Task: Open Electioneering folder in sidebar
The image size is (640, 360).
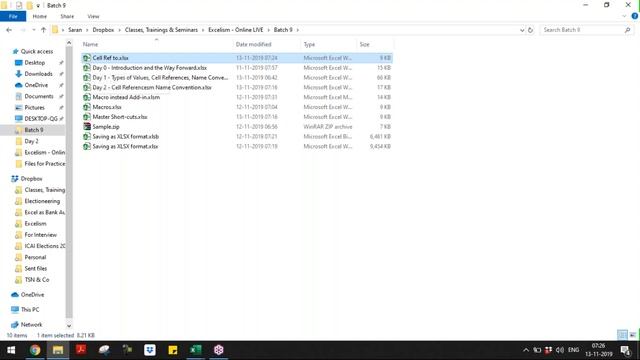Action: pos(42,201)
